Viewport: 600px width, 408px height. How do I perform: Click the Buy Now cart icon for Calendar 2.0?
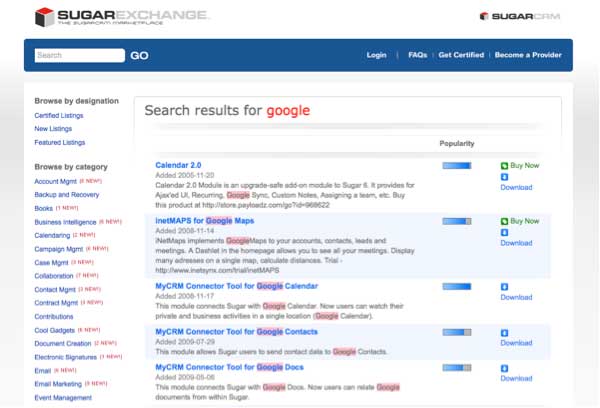tap(504, 166)
